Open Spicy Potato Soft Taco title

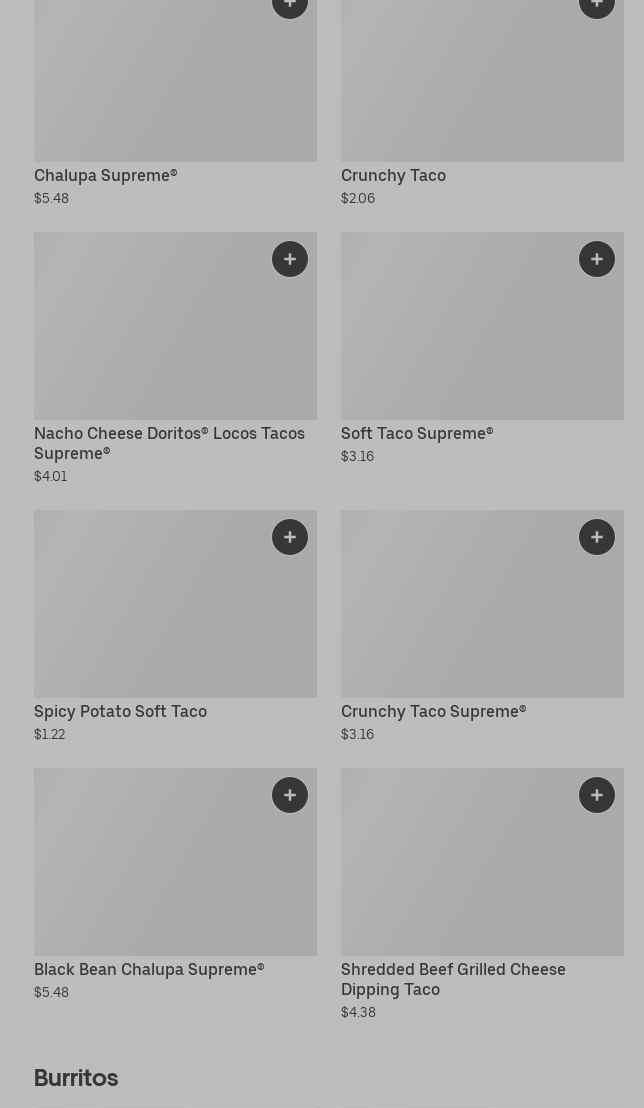(x=120, y=711)
